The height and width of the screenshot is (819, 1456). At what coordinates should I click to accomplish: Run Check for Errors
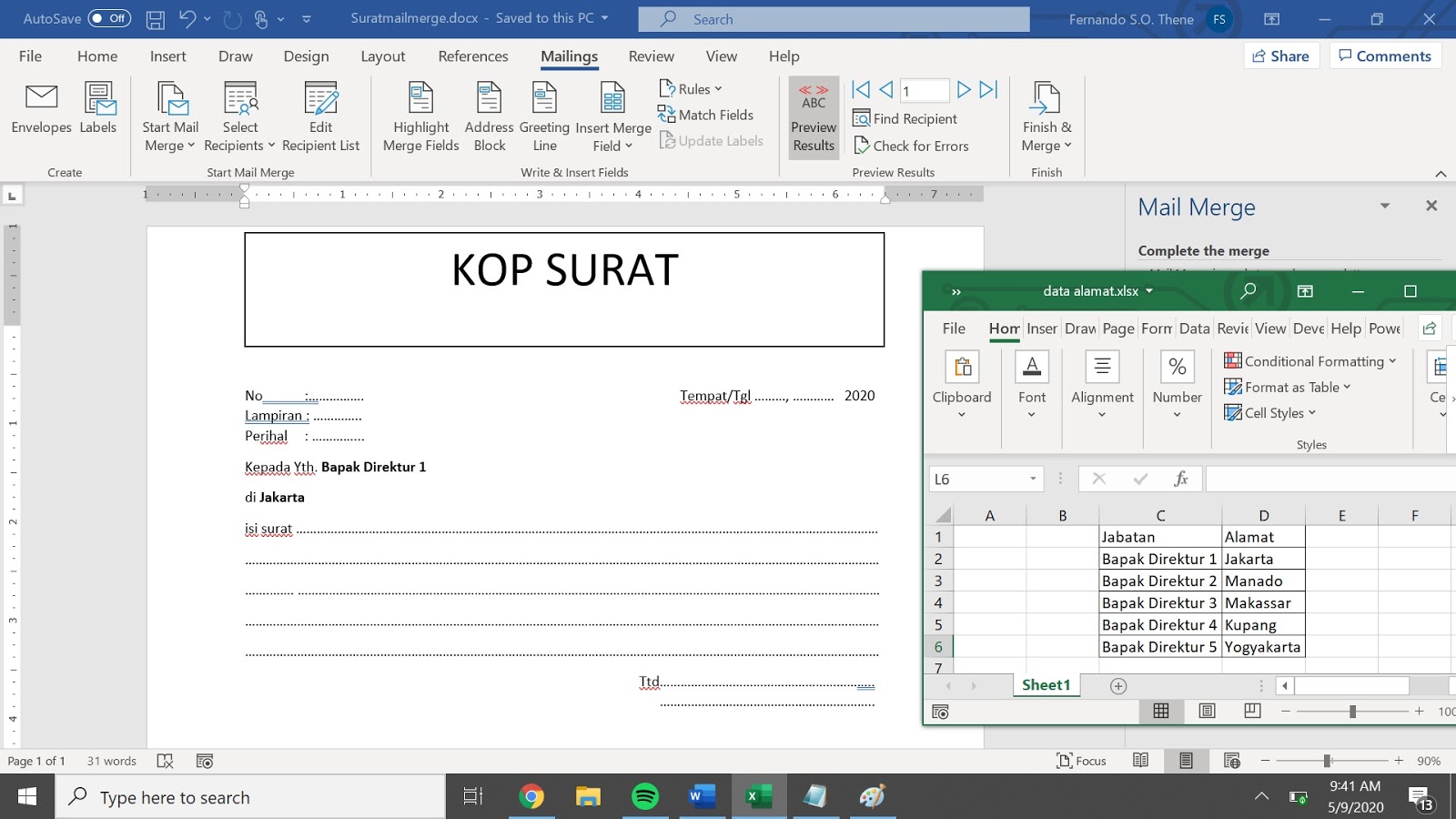click(913, 146)
